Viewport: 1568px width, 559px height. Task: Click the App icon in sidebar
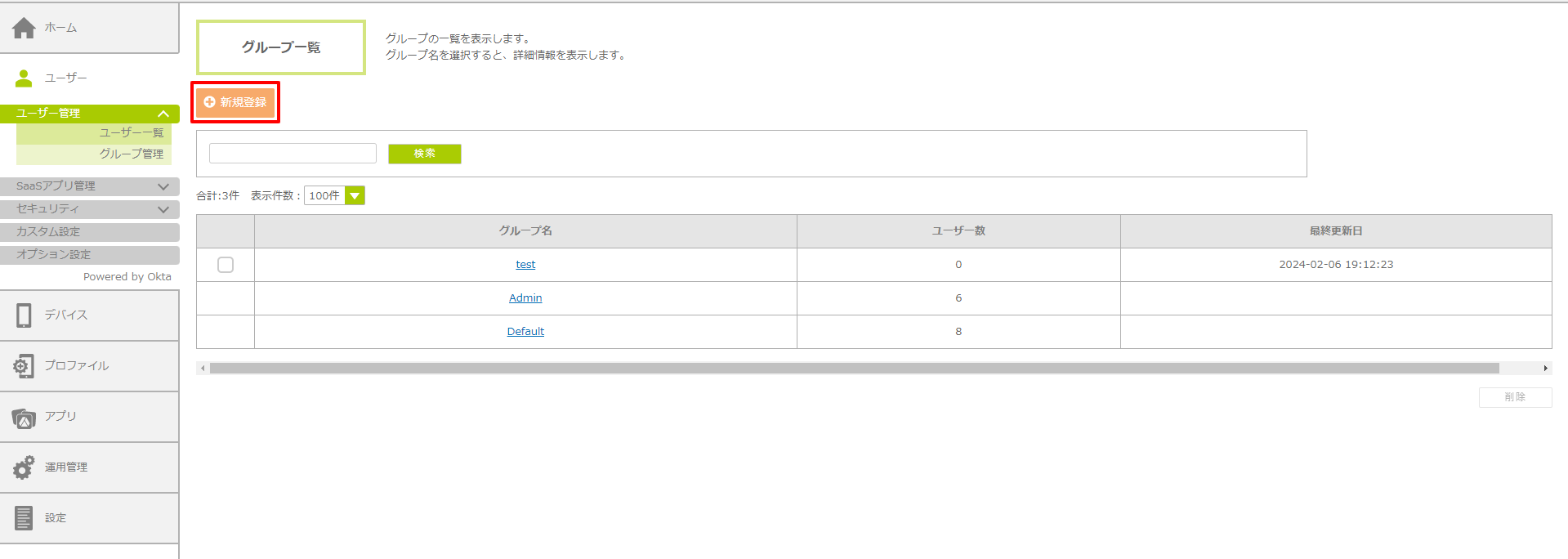tap(24, 418)
